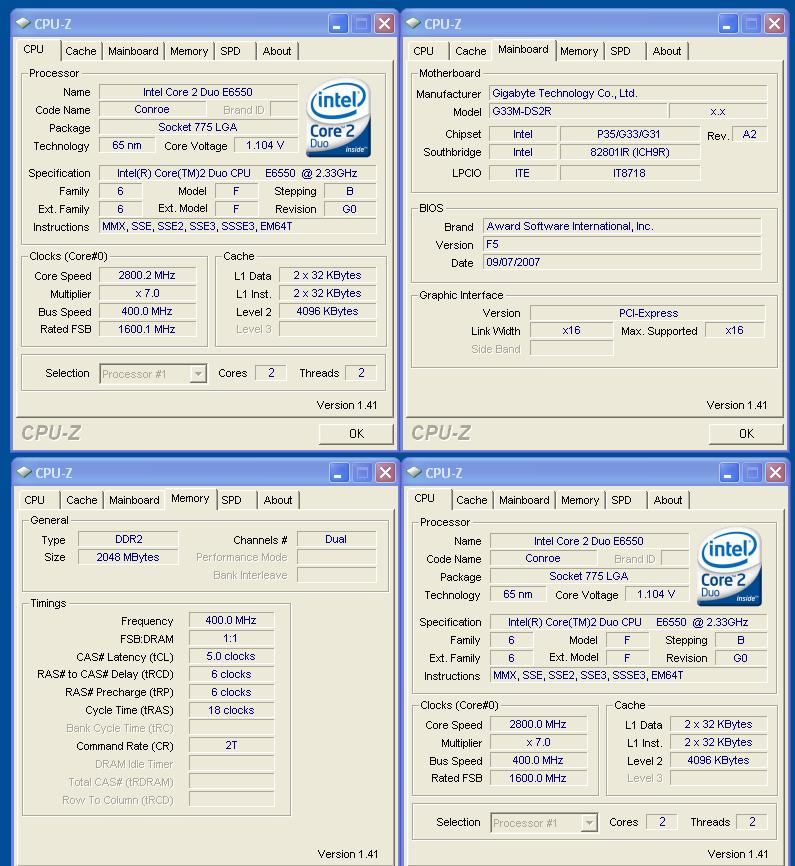Open Mainboard tab in bottom-right CPU-Z window
795x866 pixels.
(x=524, y=500)
